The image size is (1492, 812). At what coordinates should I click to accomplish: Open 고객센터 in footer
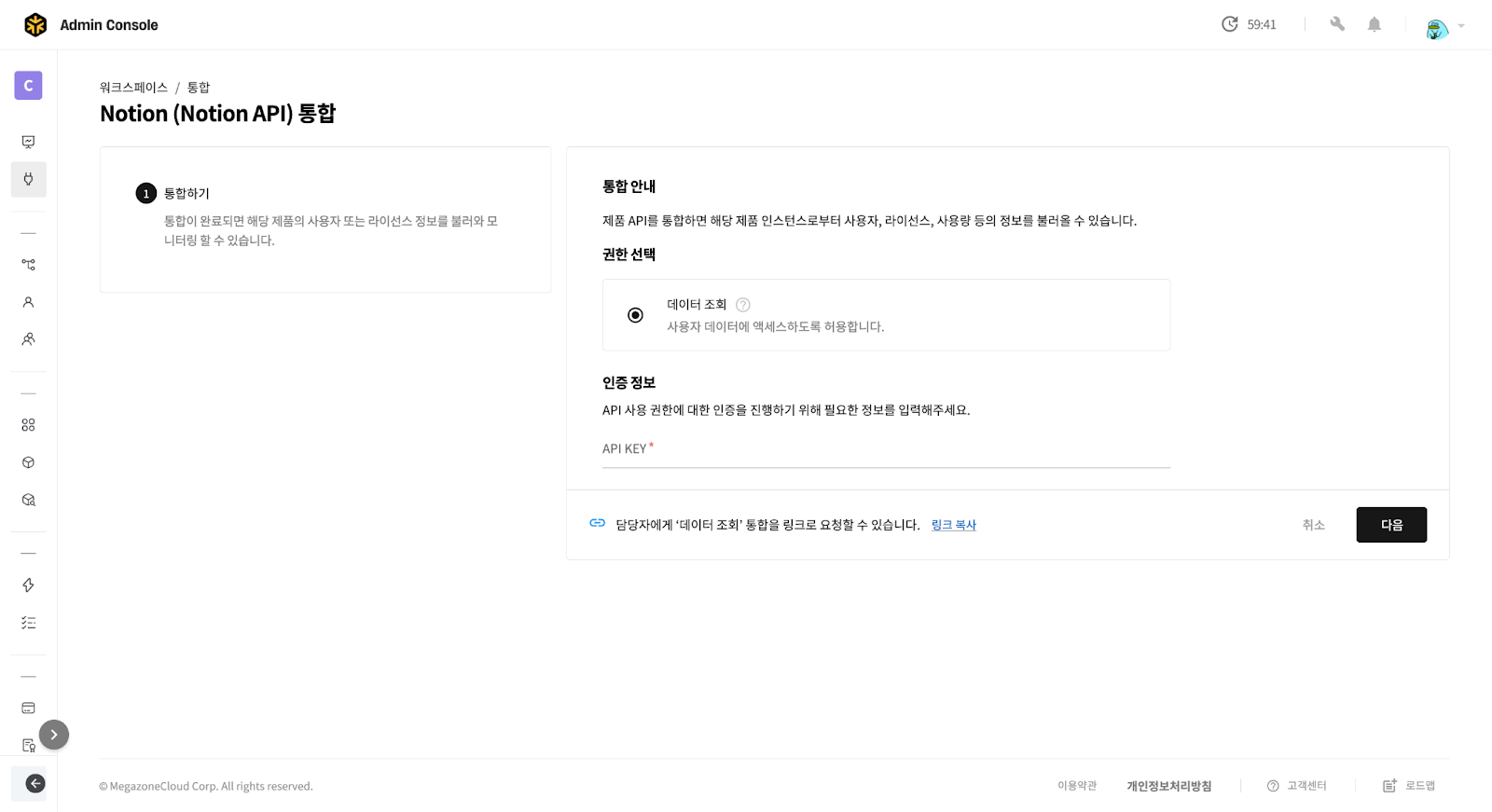1297,786
